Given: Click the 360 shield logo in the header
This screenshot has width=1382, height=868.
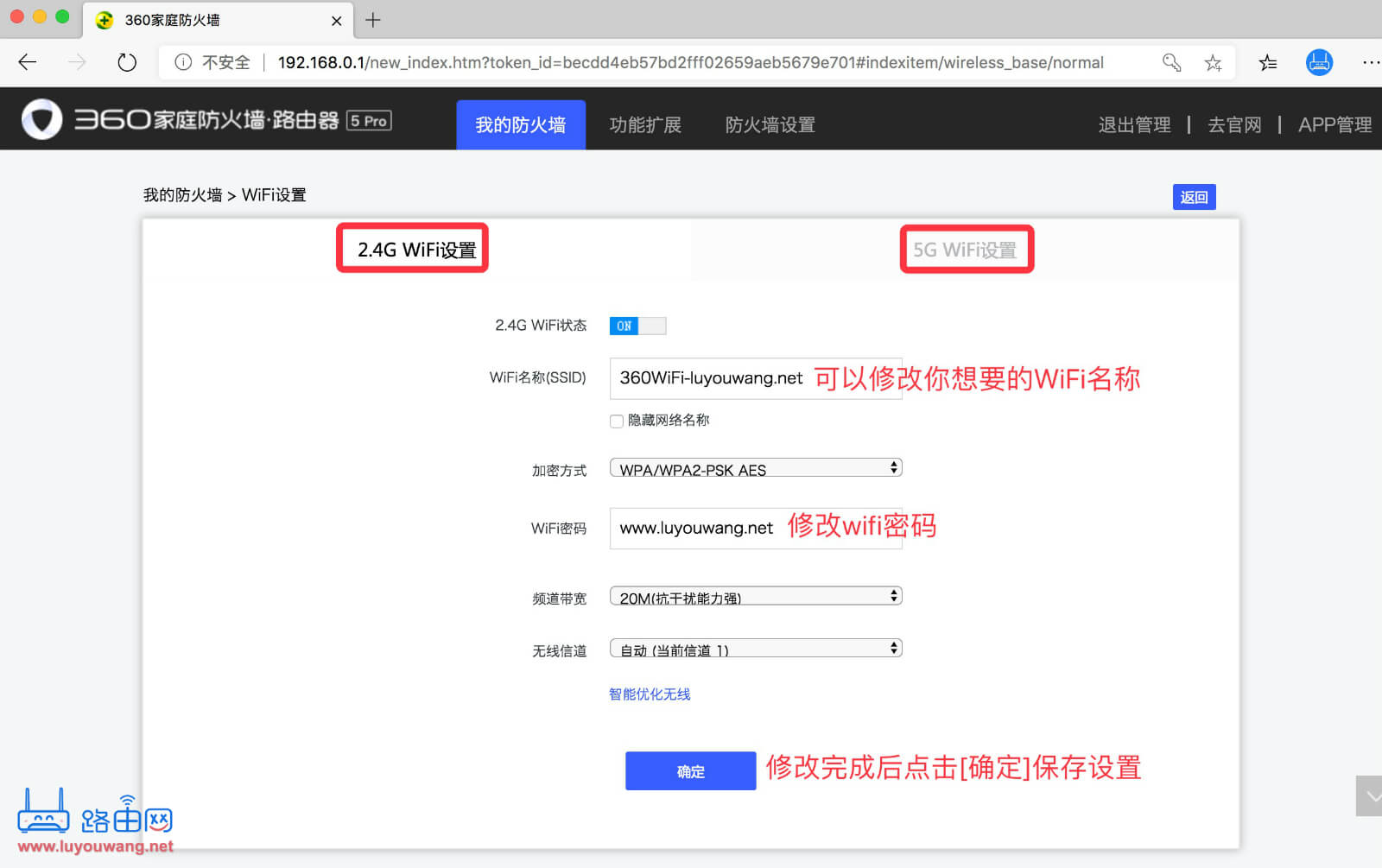Looking at the screenshot, I should coord(40,119).
